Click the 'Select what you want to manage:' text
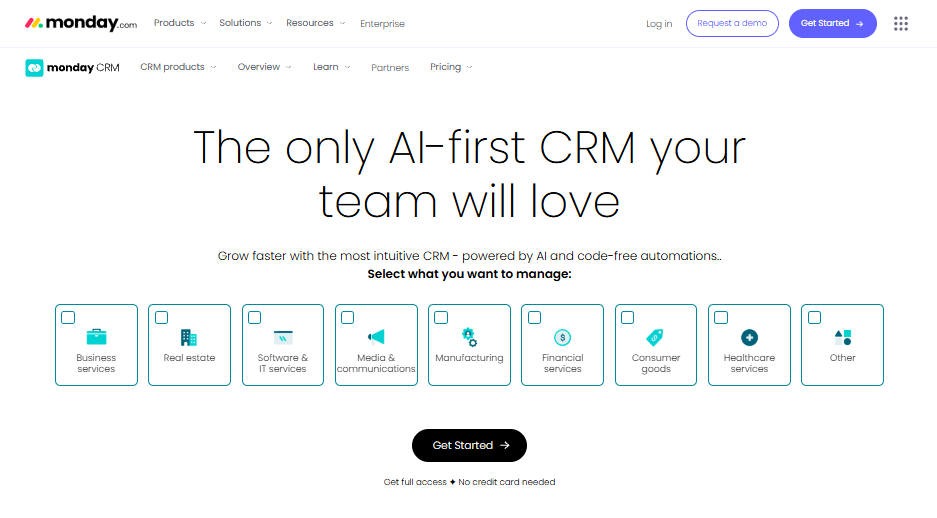 click(469, 274)
